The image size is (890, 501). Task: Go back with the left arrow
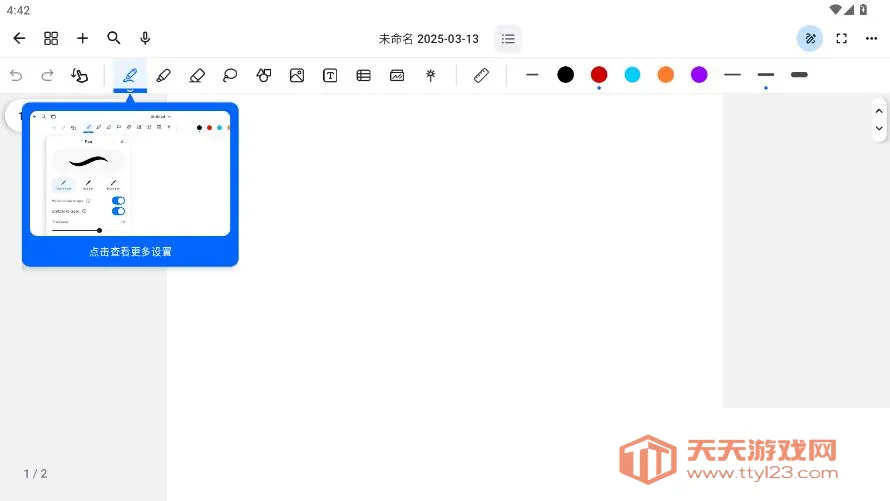click(19, 38)
